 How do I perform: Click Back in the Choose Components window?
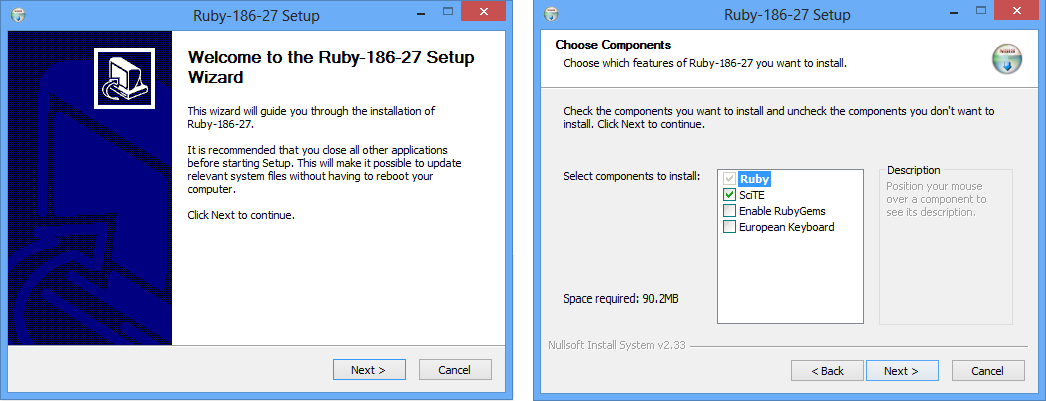[x=827, y=371]
